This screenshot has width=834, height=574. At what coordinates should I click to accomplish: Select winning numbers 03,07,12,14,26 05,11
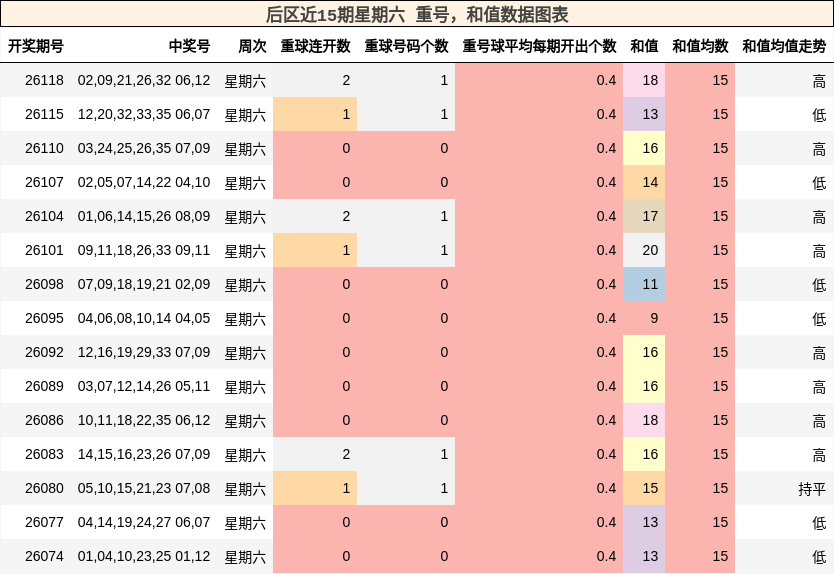pyautogui.click(x=144, y=387)
